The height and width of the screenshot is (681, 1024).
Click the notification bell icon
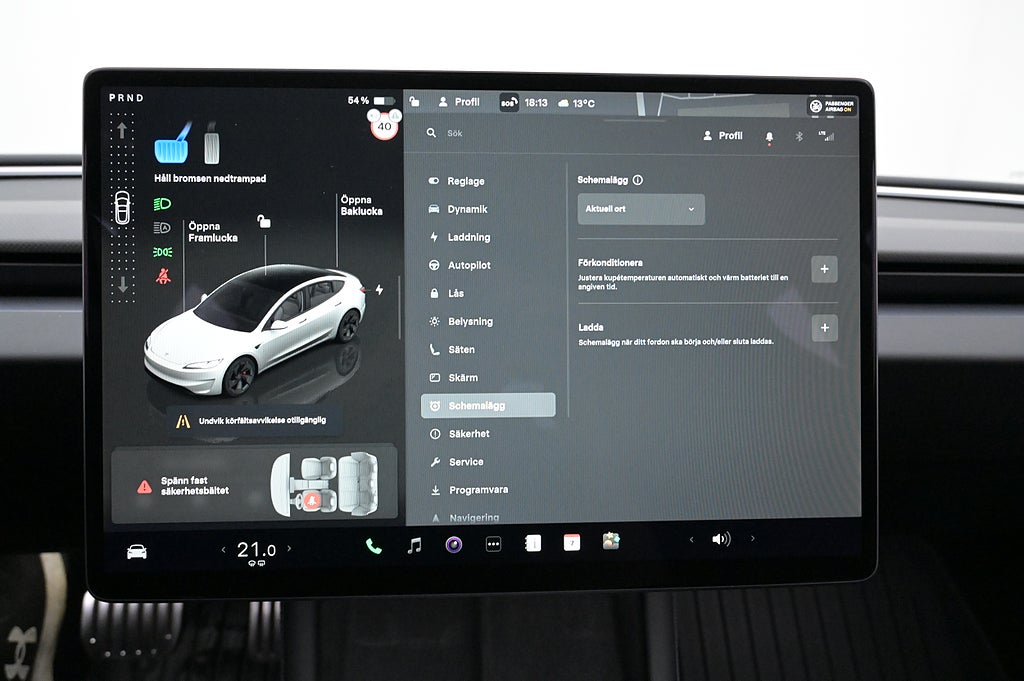point(769,136)
